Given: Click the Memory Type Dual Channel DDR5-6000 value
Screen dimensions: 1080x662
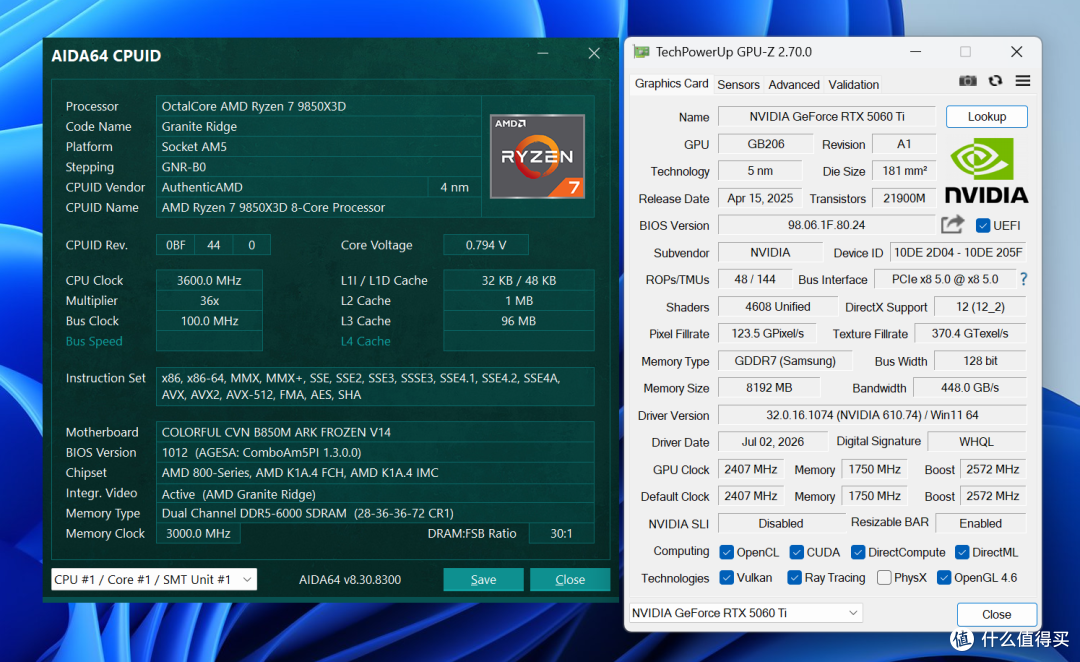Looking at the screenshot, I should (x=375, y=513).
